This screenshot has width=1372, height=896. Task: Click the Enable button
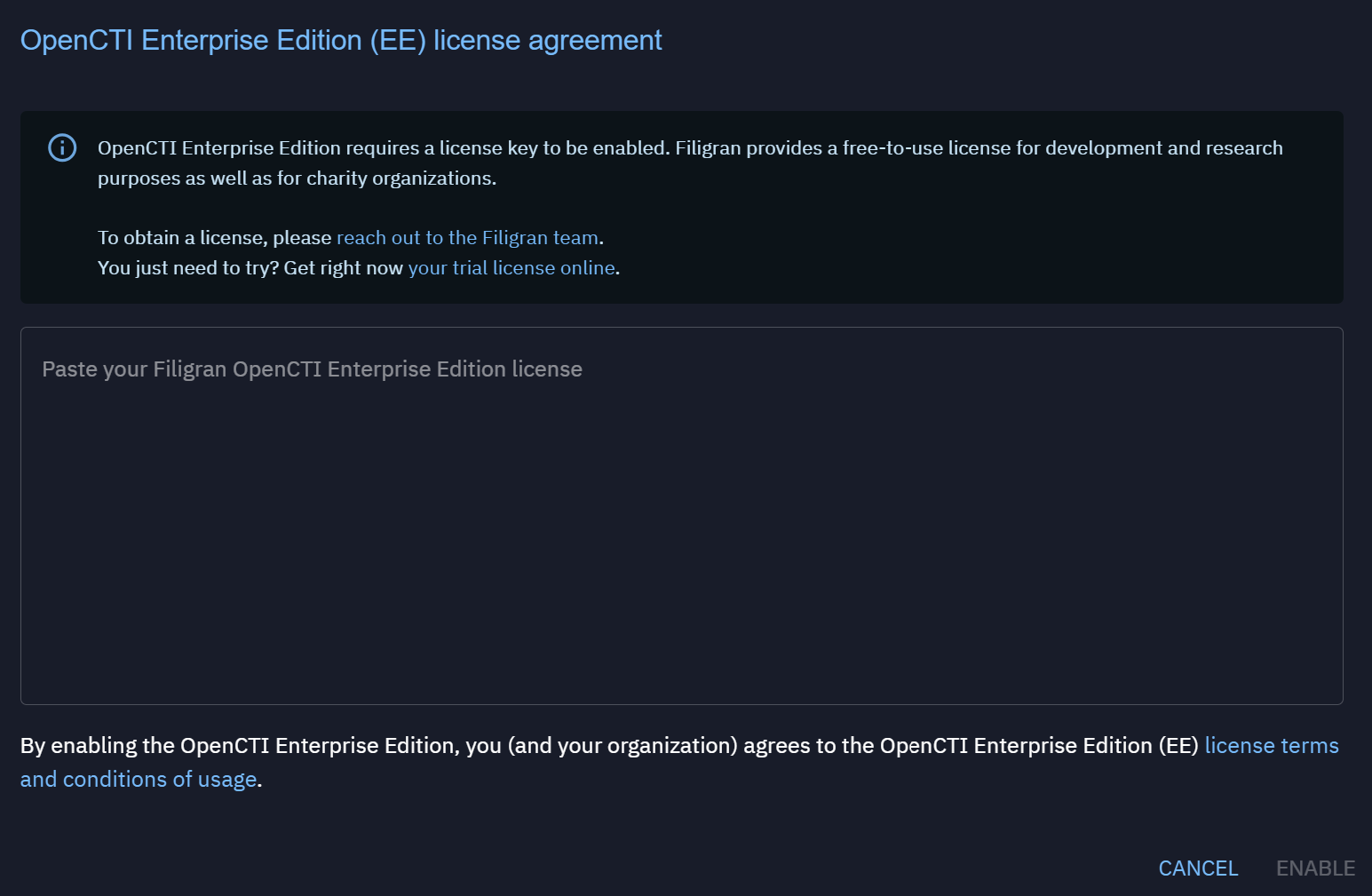coord(1315,868)
